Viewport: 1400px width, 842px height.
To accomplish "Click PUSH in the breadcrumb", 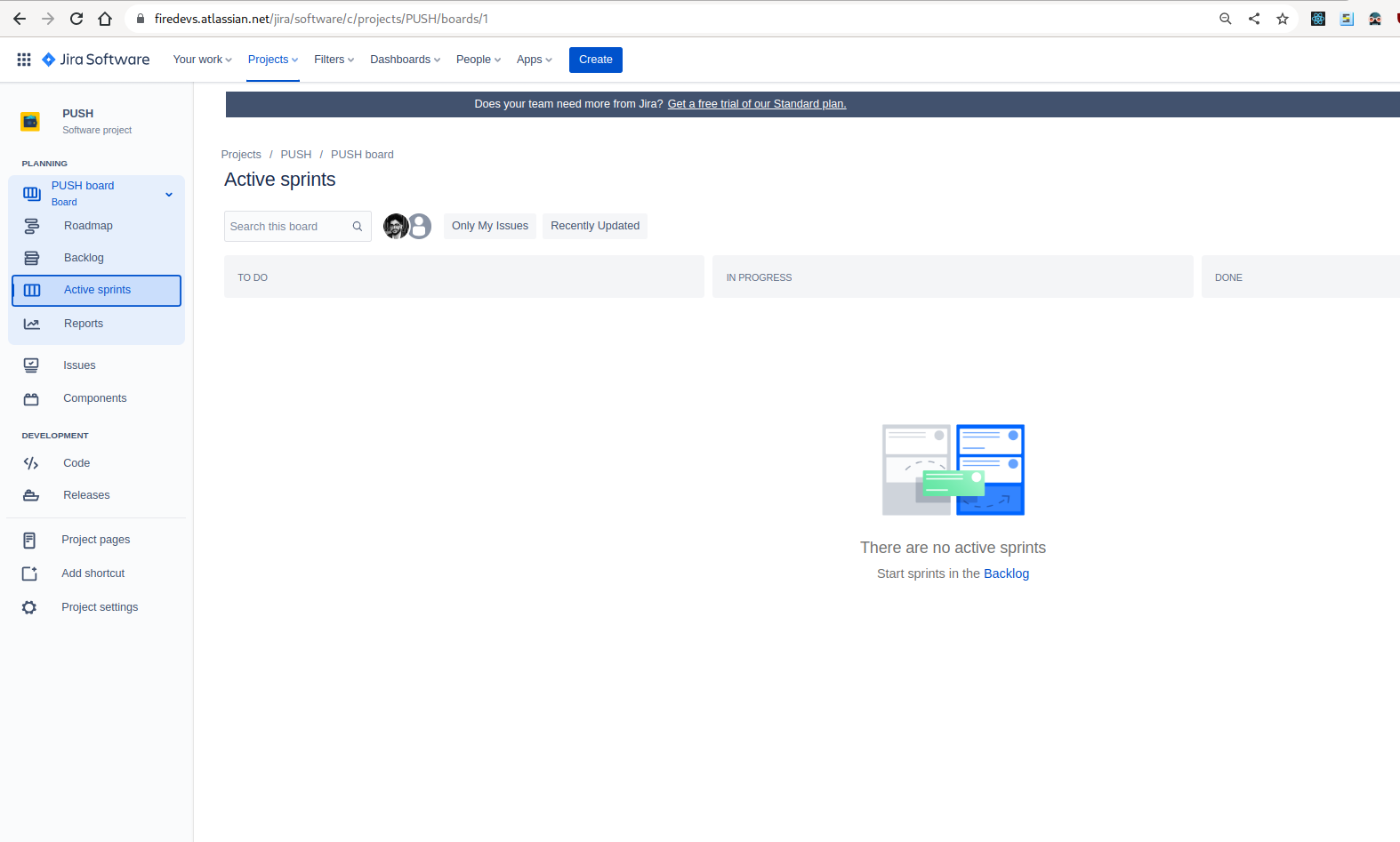I will coord(296,155).
